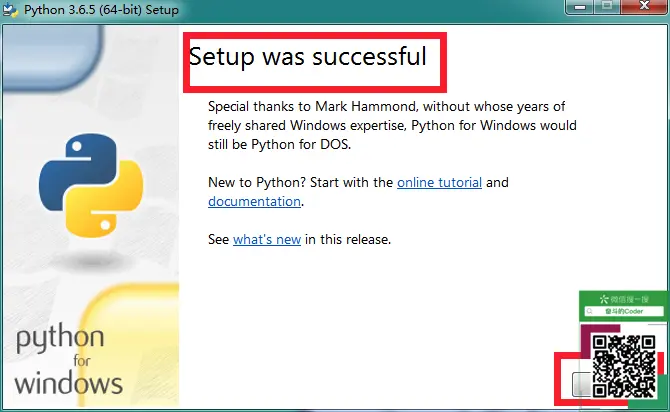Viewport: 670px width, 412px height.
Task: Click the Mark Hammond thanks paragraph
Action: point(392,125)
